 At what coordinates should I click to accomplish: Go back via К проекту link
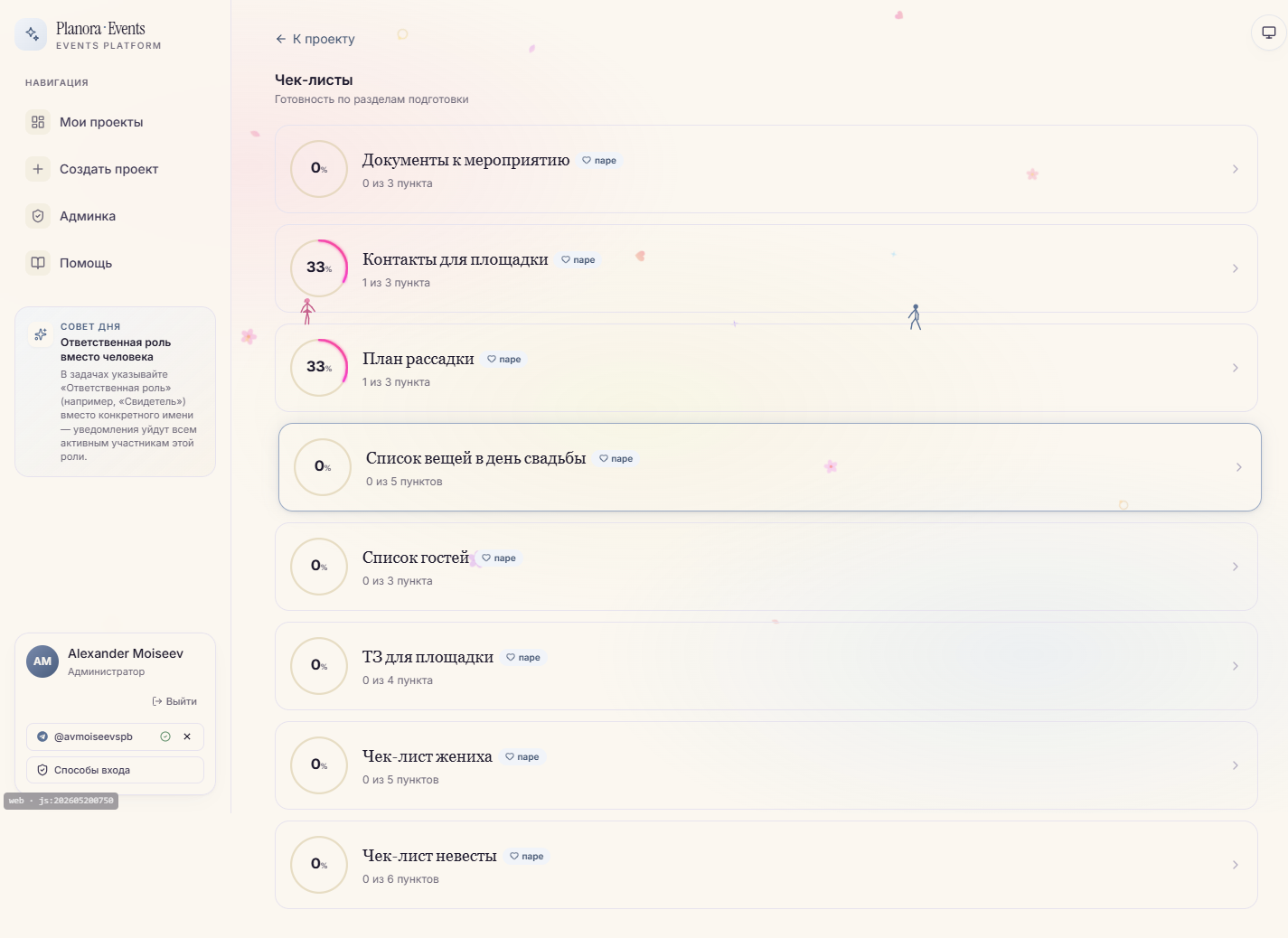(315, 39)
